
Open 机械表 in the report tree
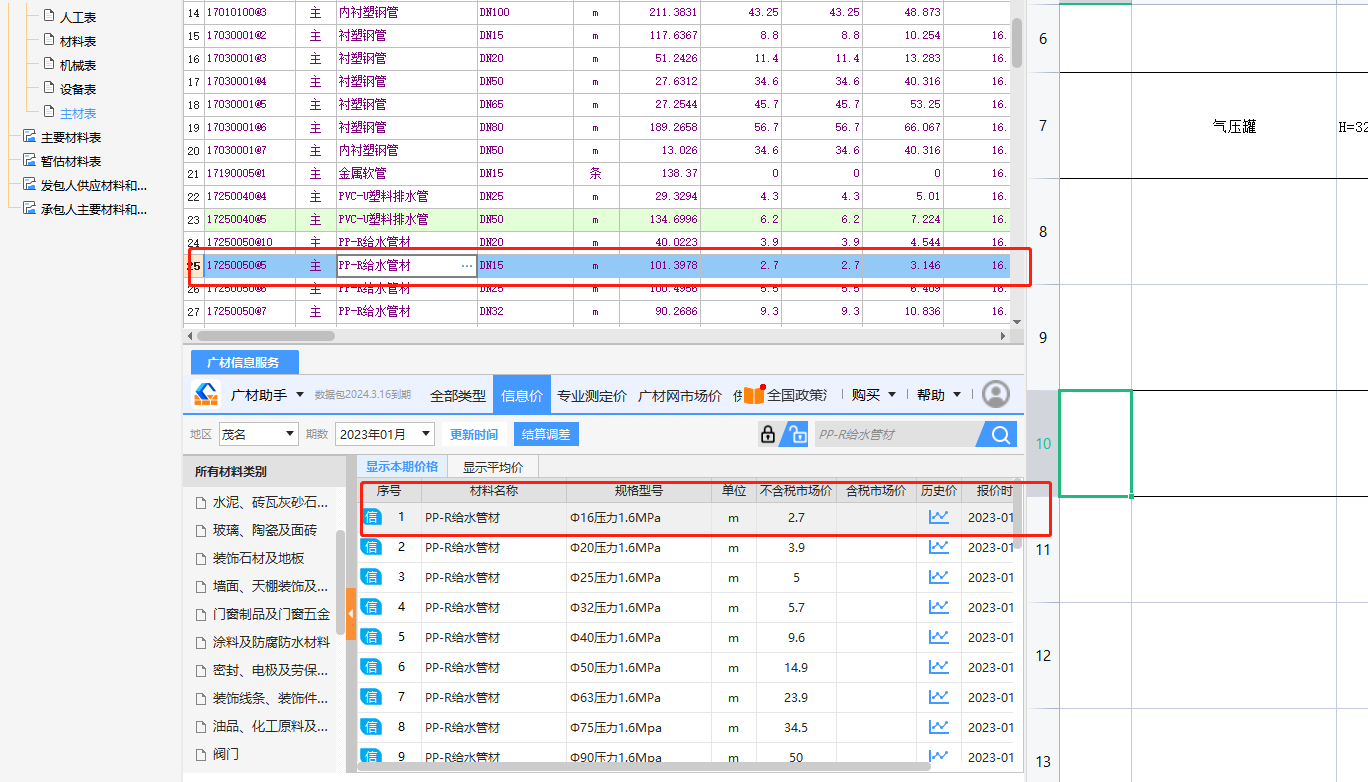(x=78, y=65)
